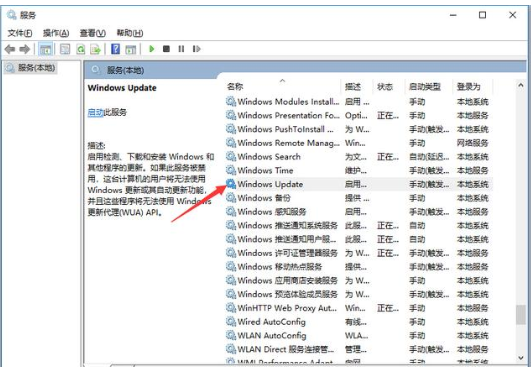Click the vertical scrollbar thumb
Screen dimensions: 531x367
(521, 315)
